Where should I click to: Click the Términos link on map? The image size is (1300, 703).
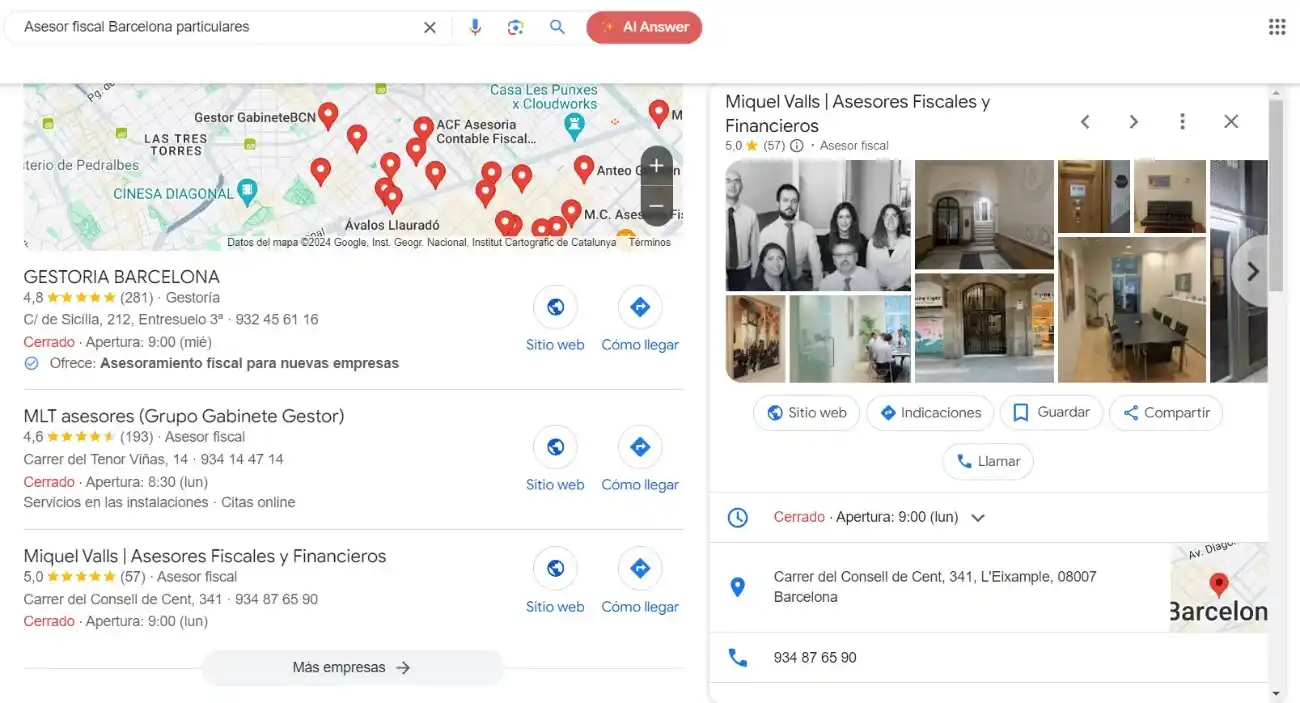pos(650,243)
